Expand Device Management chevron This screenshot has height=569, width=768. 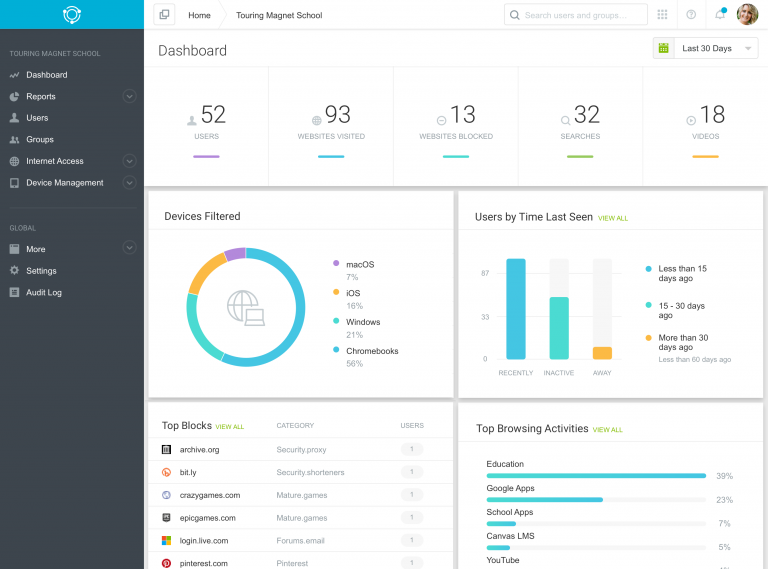129,183
